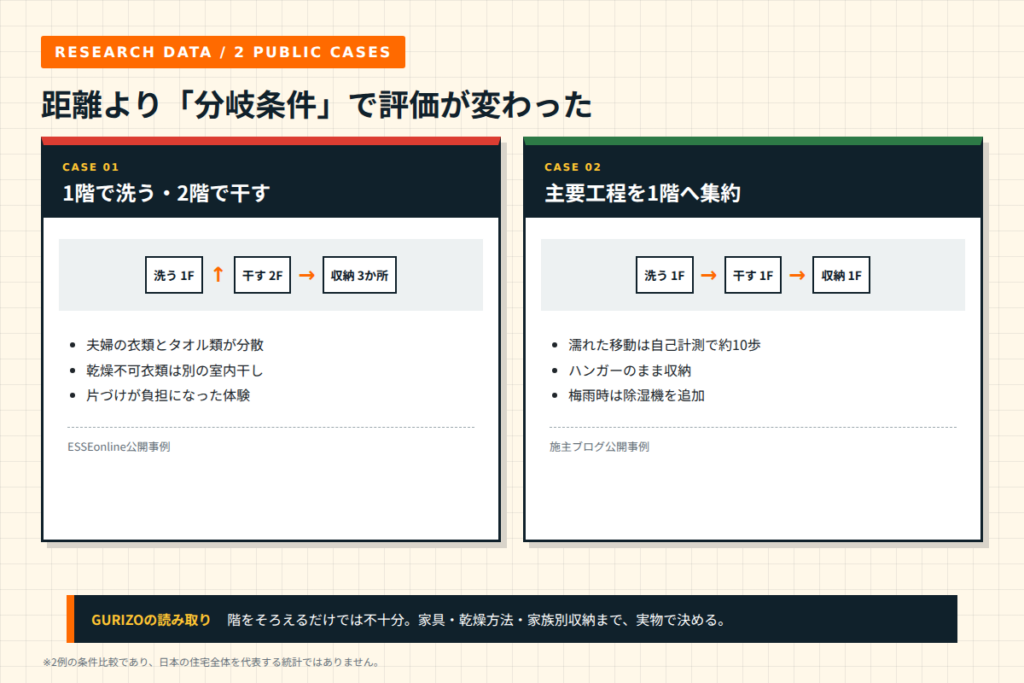
Task: Click the ESSEonline公開事例 source note
Action: [x=119, y=447]
